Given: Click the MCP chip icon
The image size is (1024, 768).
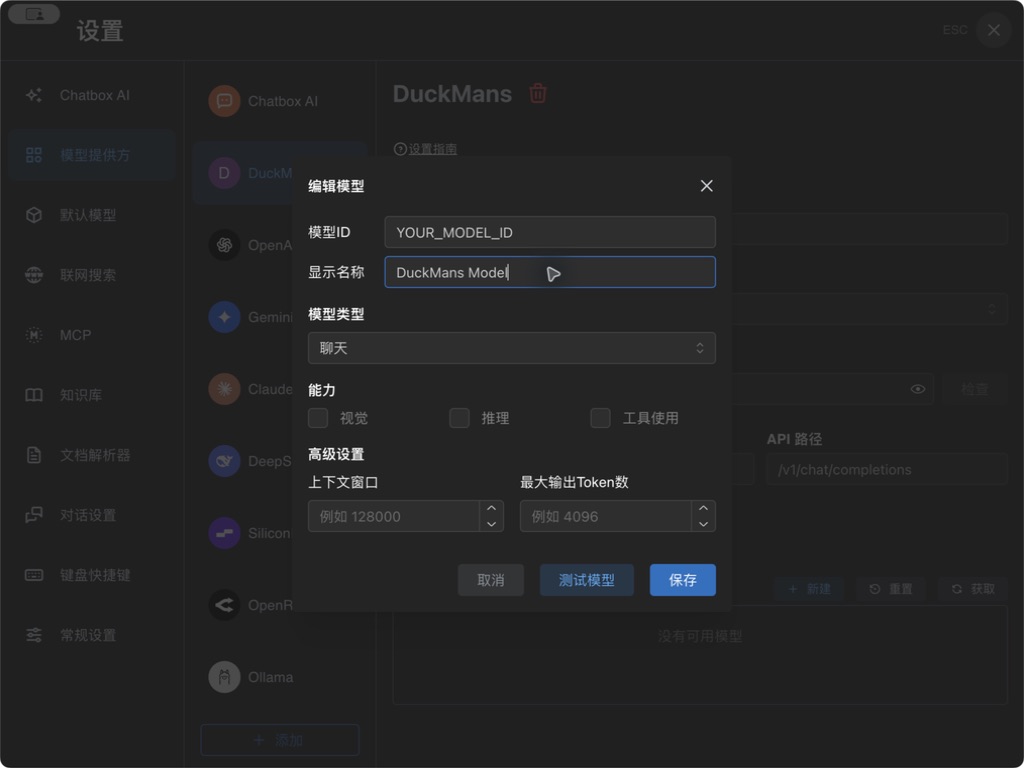Looking at the screenshot, I should click(x=34, y=335).
